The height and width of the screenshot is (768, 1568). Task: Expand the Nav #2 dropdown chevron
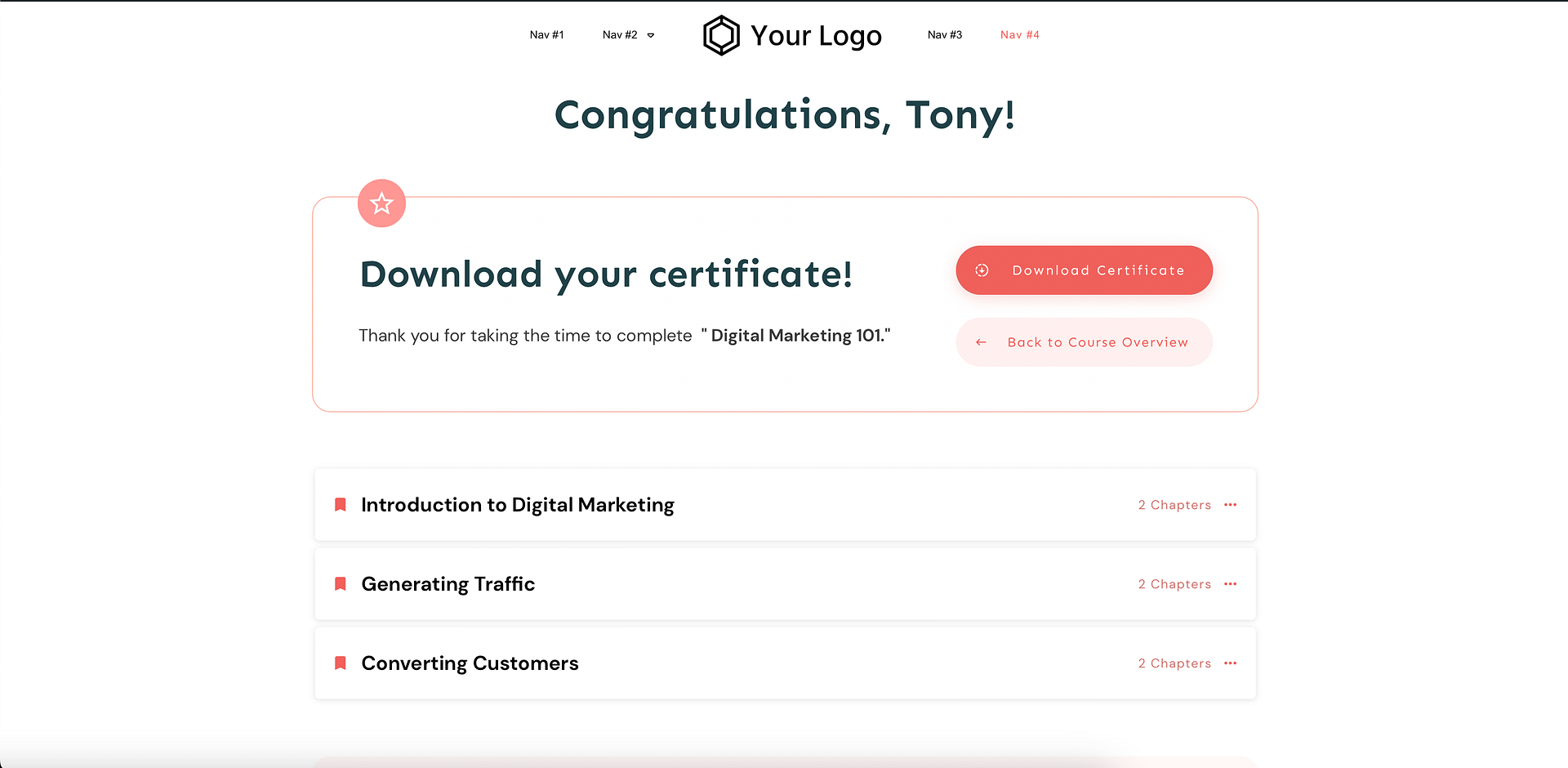(x=651, y=35)
